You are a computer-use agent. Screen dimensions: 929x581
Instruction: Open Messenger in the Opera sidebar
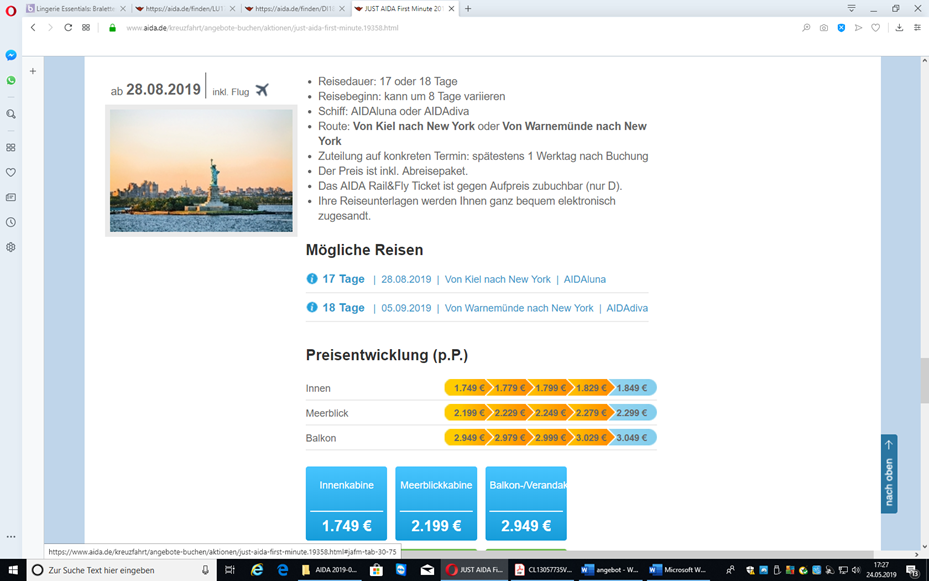[11, 55]
